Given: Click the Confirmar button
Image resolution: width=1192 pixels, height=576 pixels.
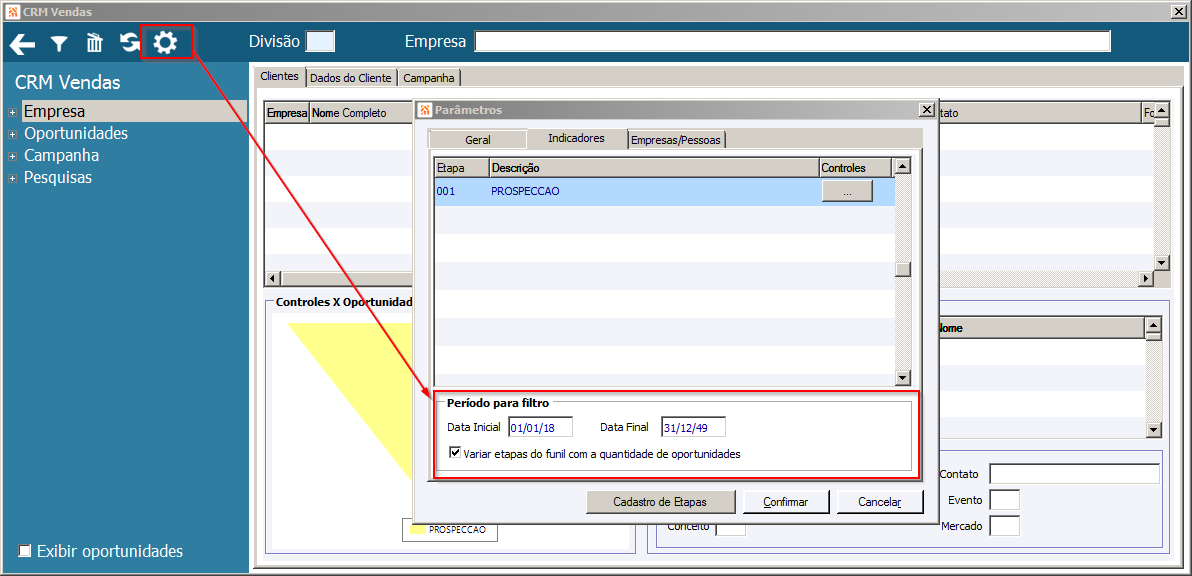Looking at the screenshot, I should coord(785,502).
